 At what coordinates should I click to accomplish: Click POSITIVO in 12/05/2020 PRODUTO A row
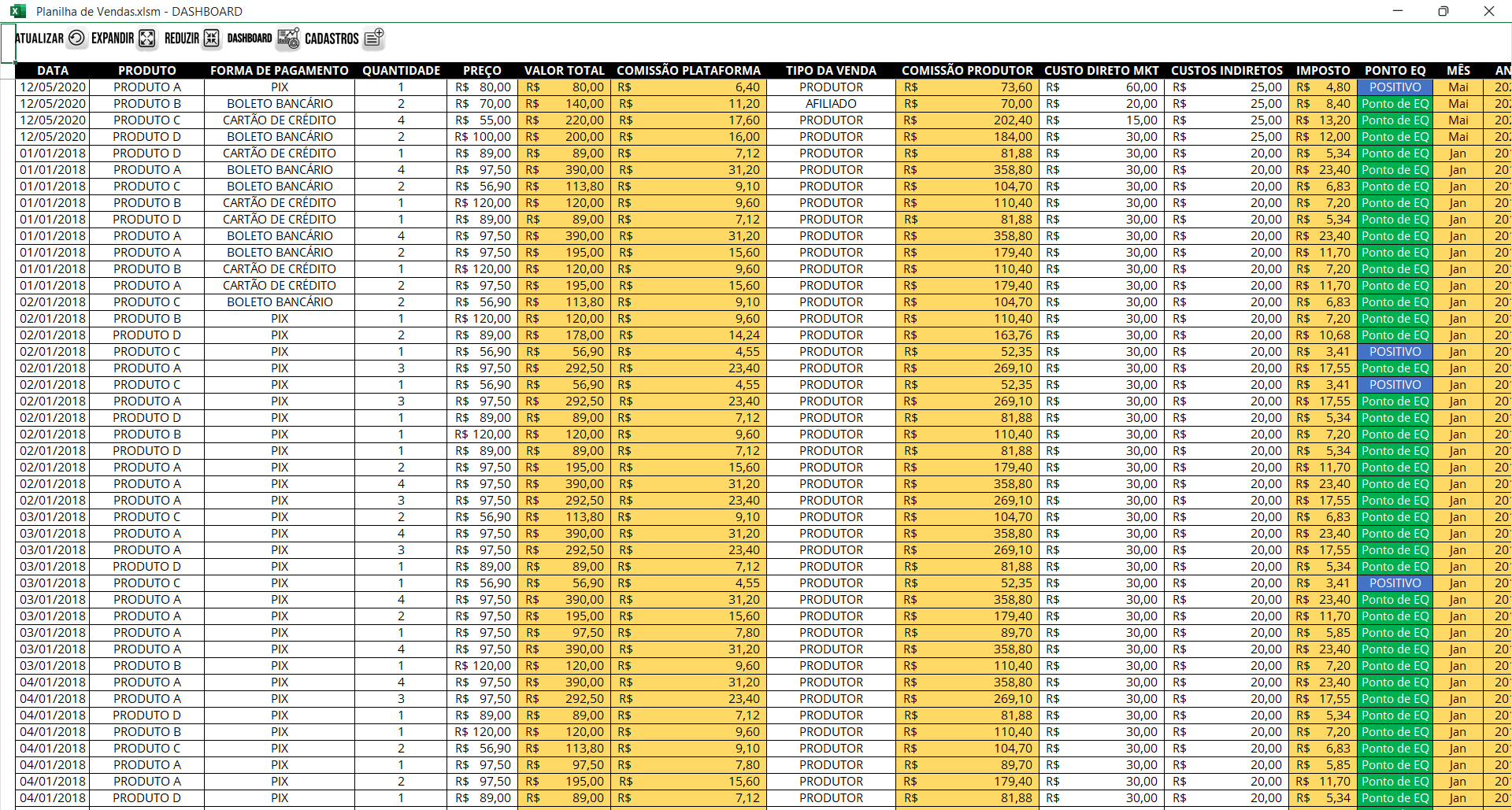pos(1395,87)
